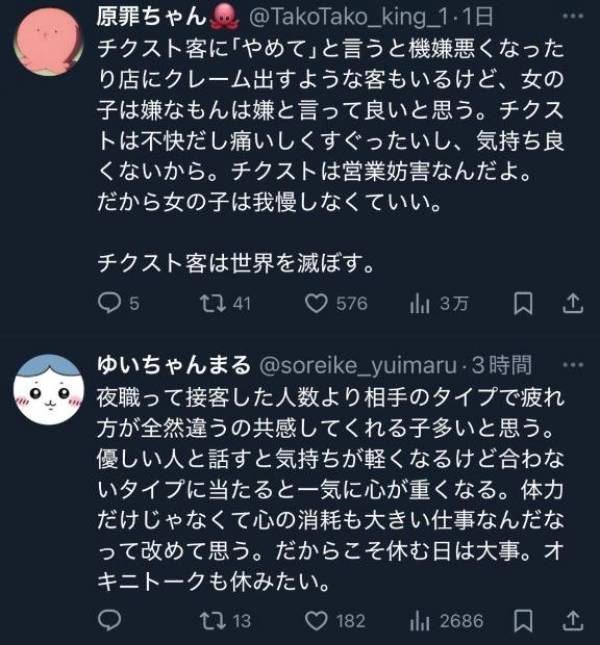Image resolution: width=600 pixels, height=645 pixels.
Task: Share 原罪ちゃん's tweet
Action: pos(572,303)
